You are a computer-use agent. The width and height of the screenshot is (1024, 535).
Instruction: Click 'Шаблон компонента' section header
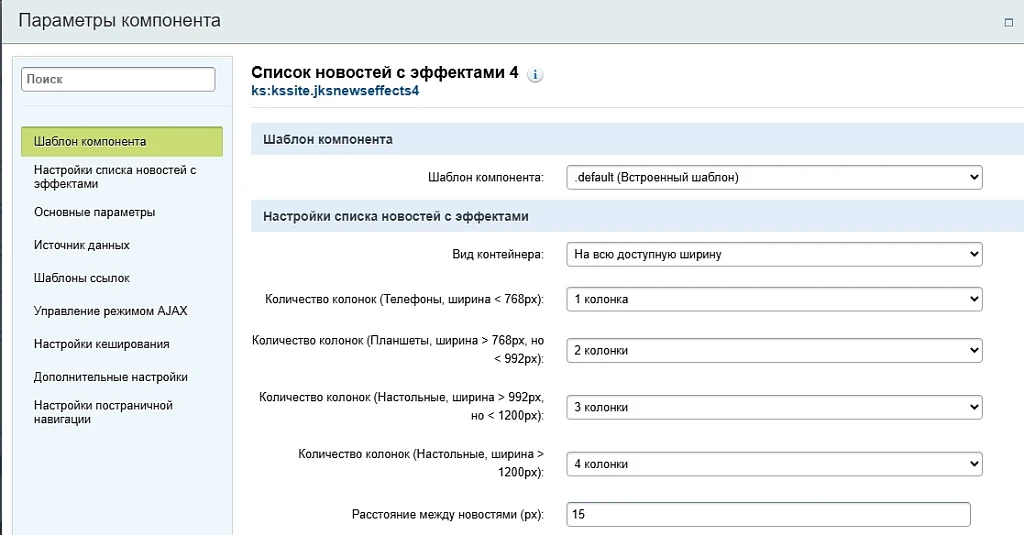tap(637, 139)
